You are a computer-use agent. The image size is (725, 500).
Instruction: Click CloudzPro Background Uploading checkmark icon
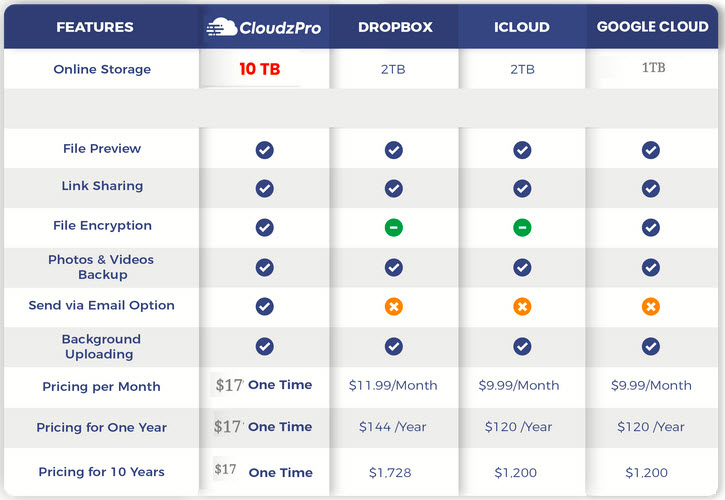pyautogui.click(x=264, y=346)
